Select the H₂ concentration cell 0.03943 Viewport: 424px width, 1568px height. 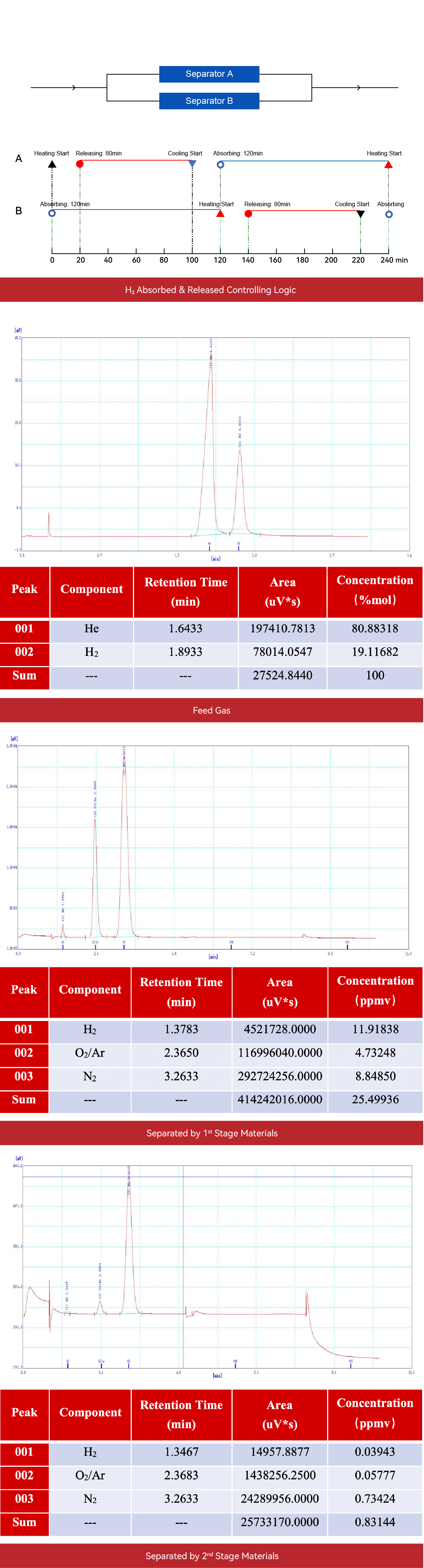(375, 1452)
